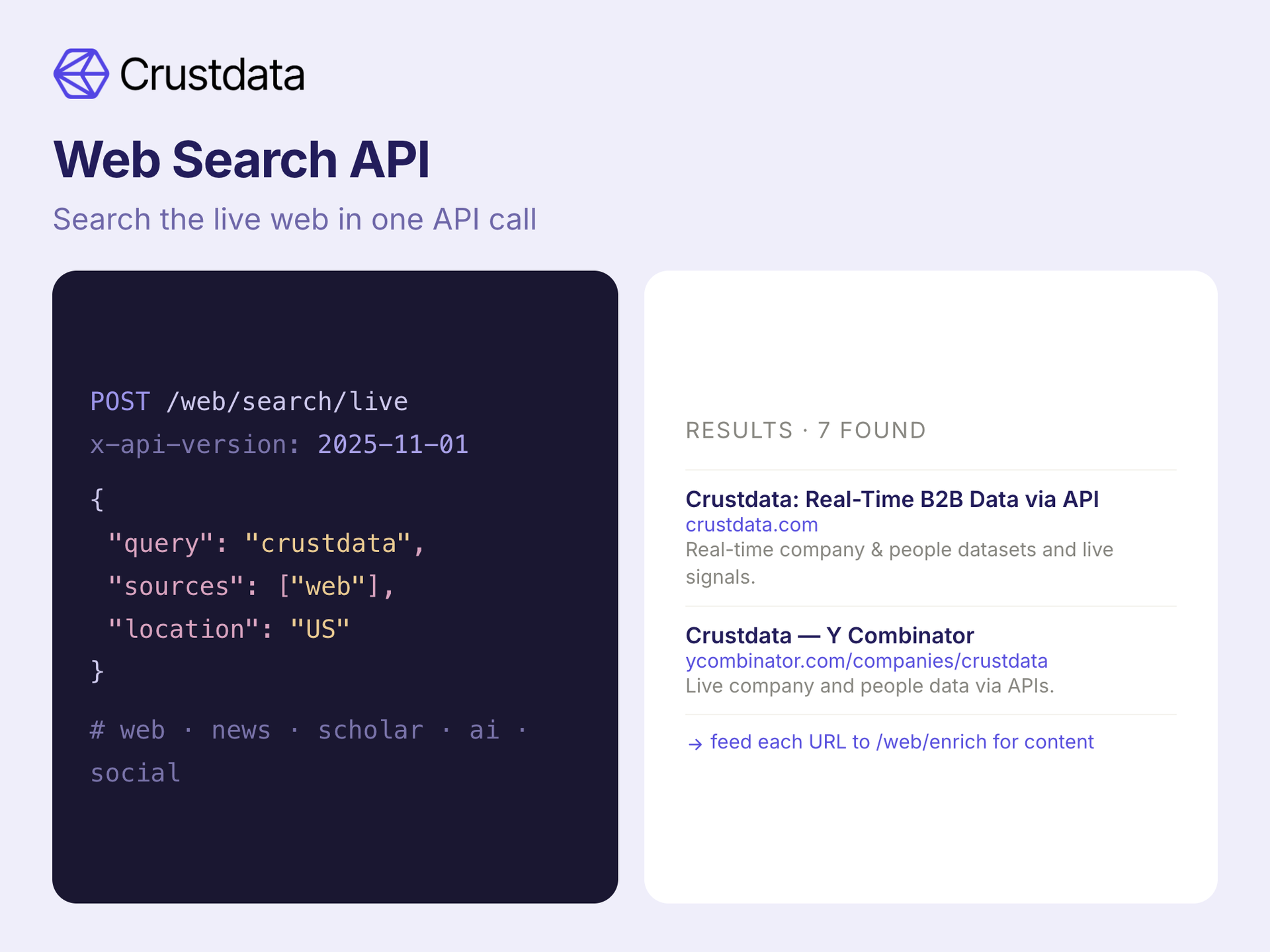Image resolution: width=1270 pixels, height=952 pixels.
Task: Open 'Crustdata — Y Combinator' result title
Action: point(830,635)
